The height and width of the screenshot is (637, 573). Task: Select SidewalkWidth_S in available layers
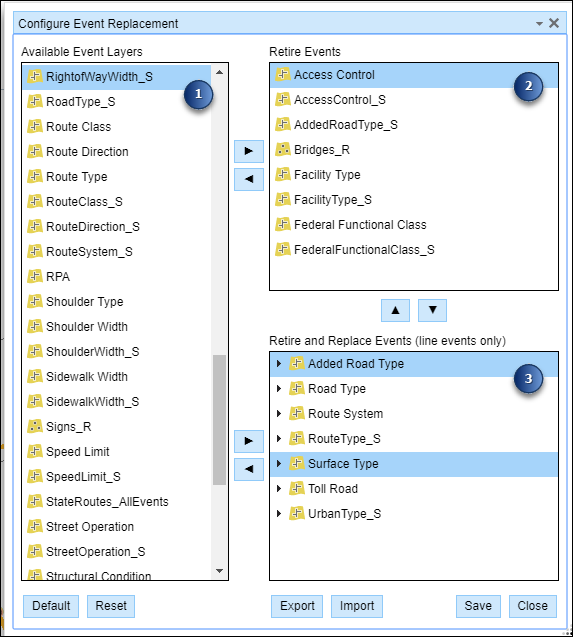(x=117, y=401)
